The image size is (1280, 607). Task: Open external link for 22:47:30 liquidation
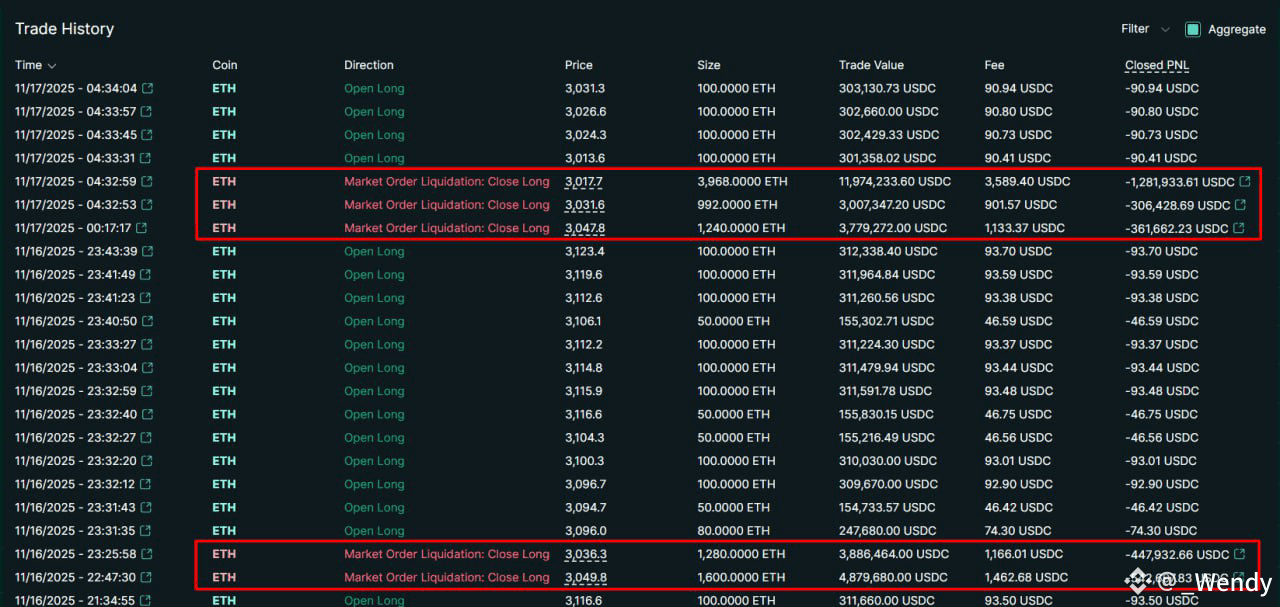pos(147,577)
